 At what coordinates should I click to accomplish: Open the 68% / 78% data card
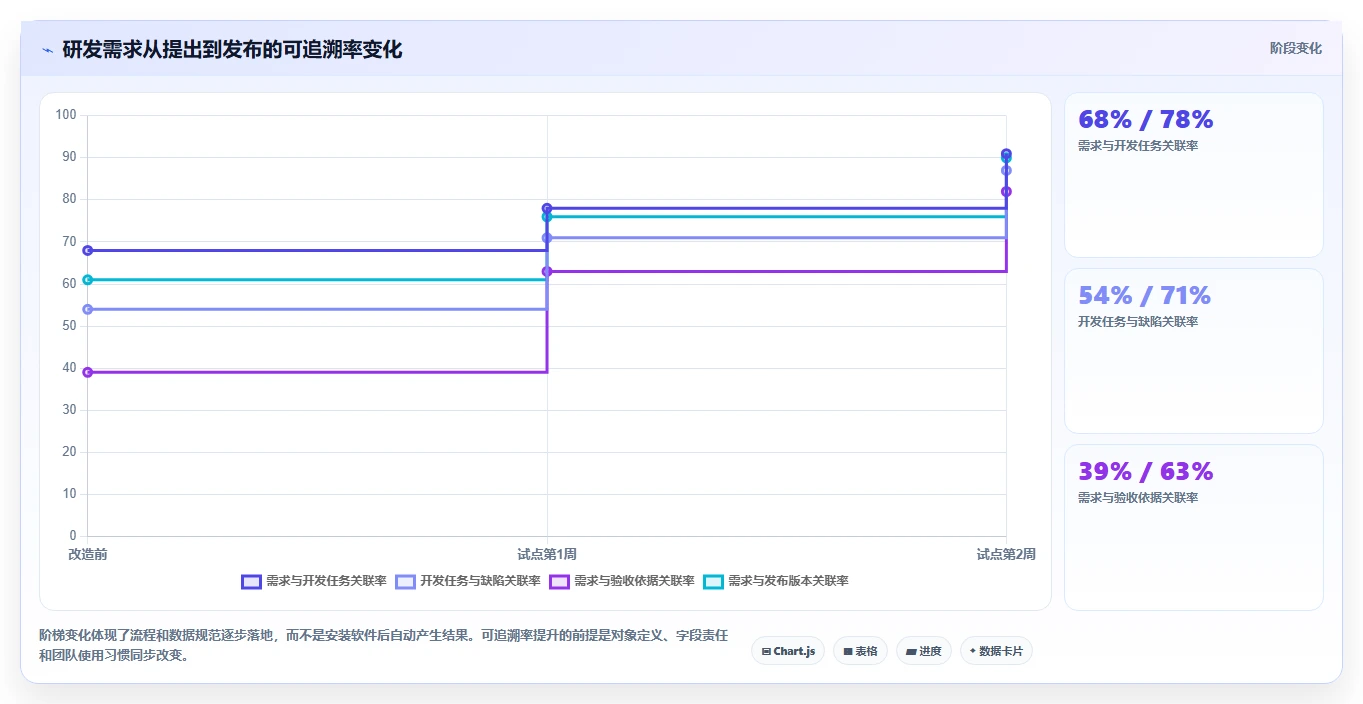(x=1194, y=175)
